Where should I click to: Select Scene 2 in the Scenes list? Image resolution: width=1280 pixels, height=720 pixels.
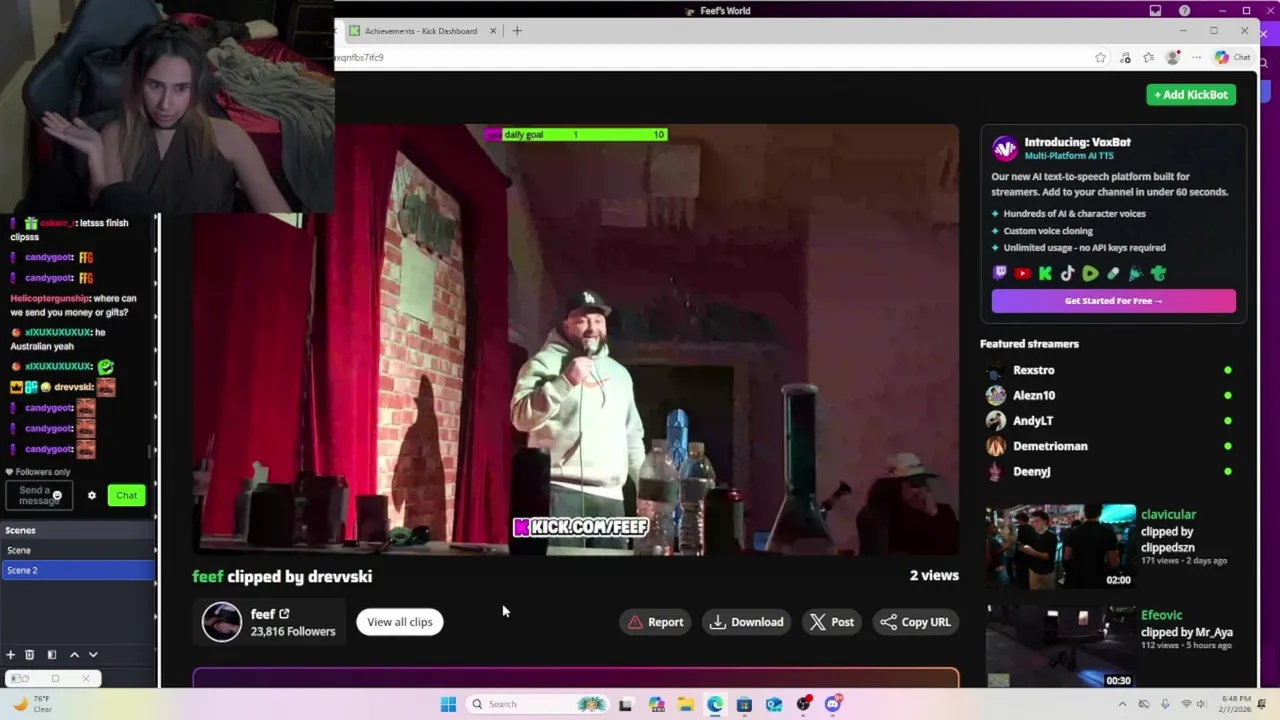tap(78, 570)
